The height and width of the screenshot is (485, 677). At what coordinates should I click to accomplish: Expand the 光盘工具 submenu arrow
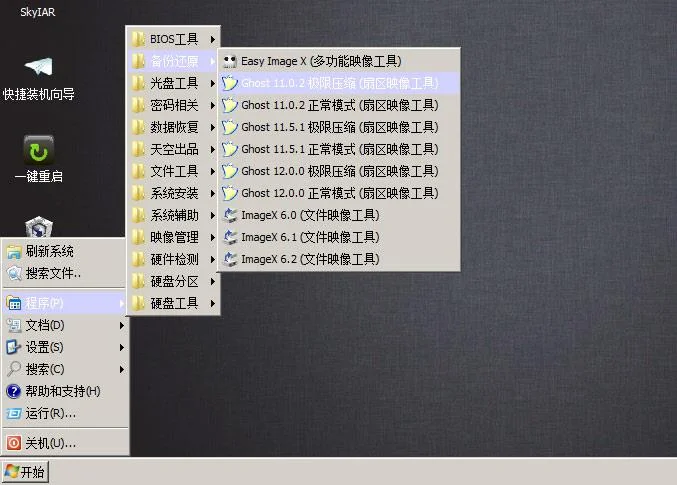[213, 83]
